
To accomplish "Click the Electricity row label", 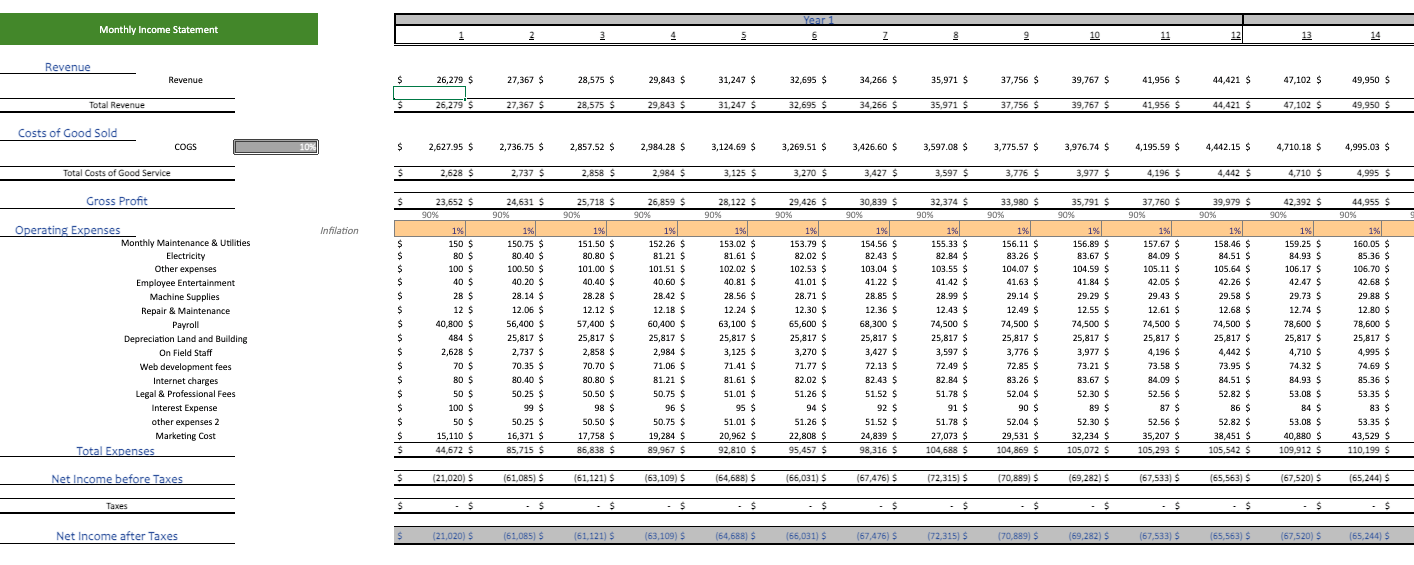I will [186, 256].
